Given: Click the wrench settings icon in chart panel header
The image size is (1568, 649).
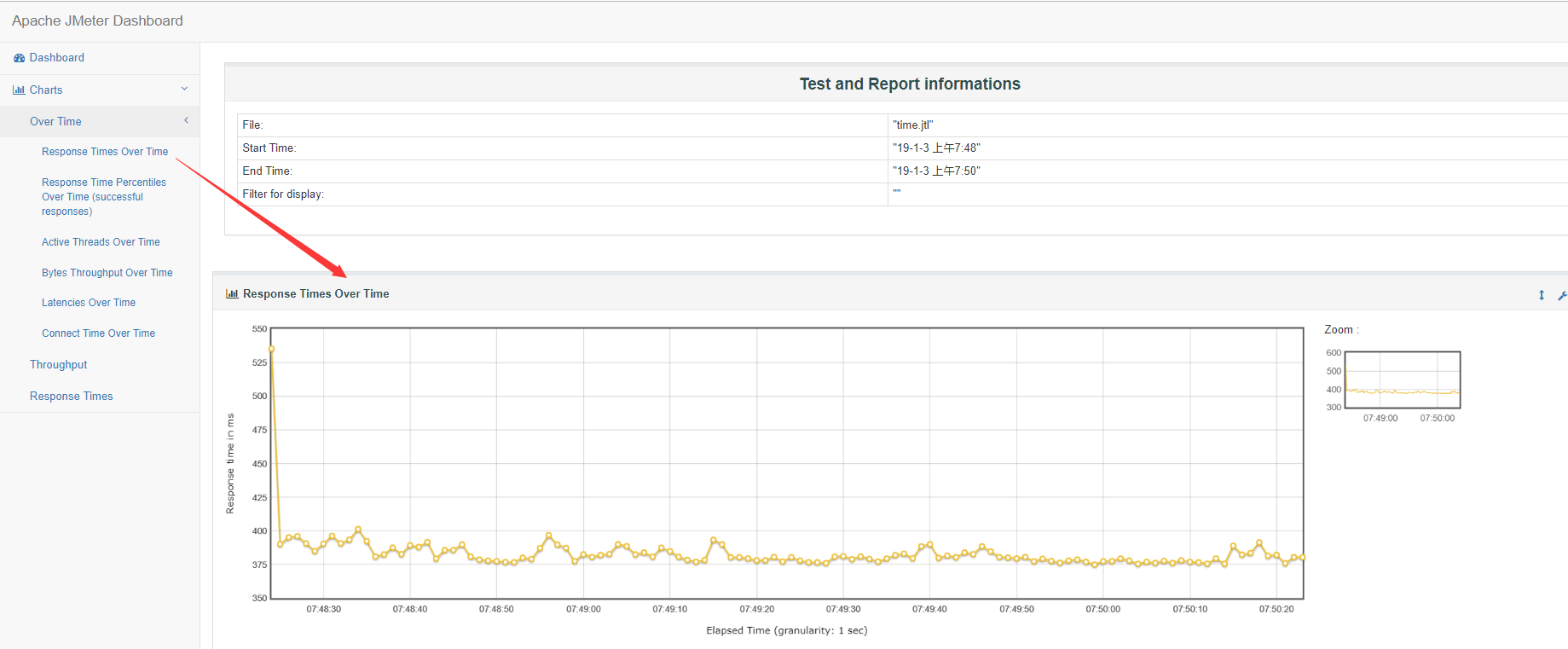Looking at the screenshot, I should tap(1562, 295).
